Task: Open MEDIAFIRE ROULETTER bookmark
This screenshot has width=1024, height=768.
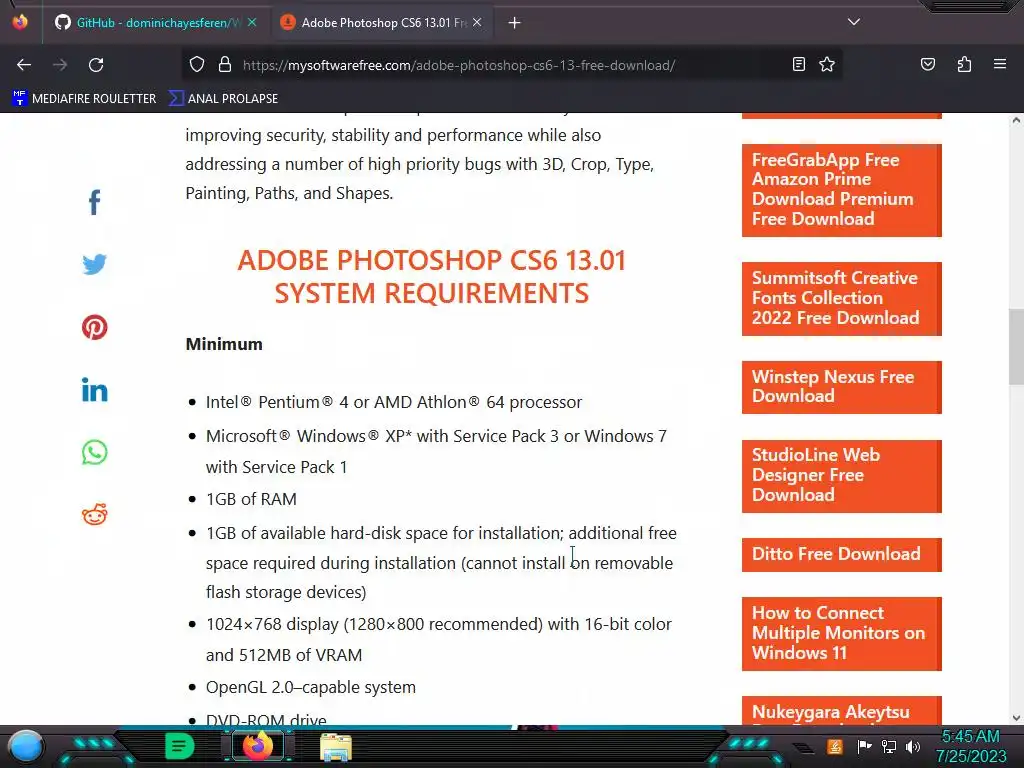Action: [x=84, y=99]
